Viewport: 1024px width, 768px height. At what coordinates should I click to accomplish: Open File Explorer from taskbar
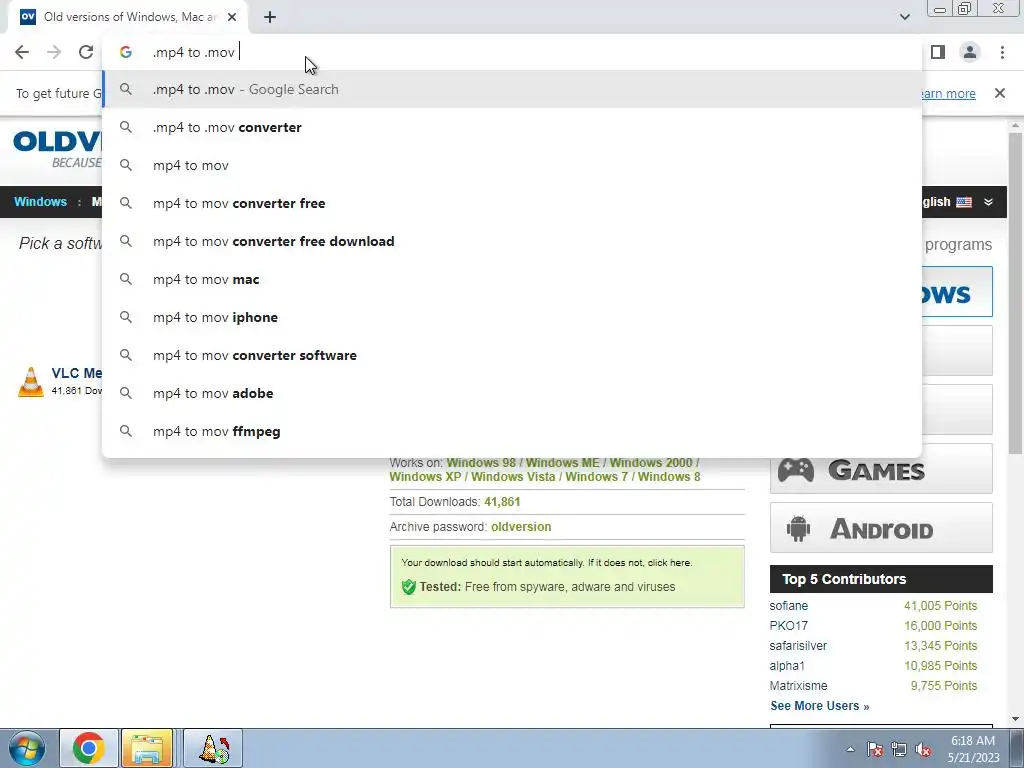147,748
